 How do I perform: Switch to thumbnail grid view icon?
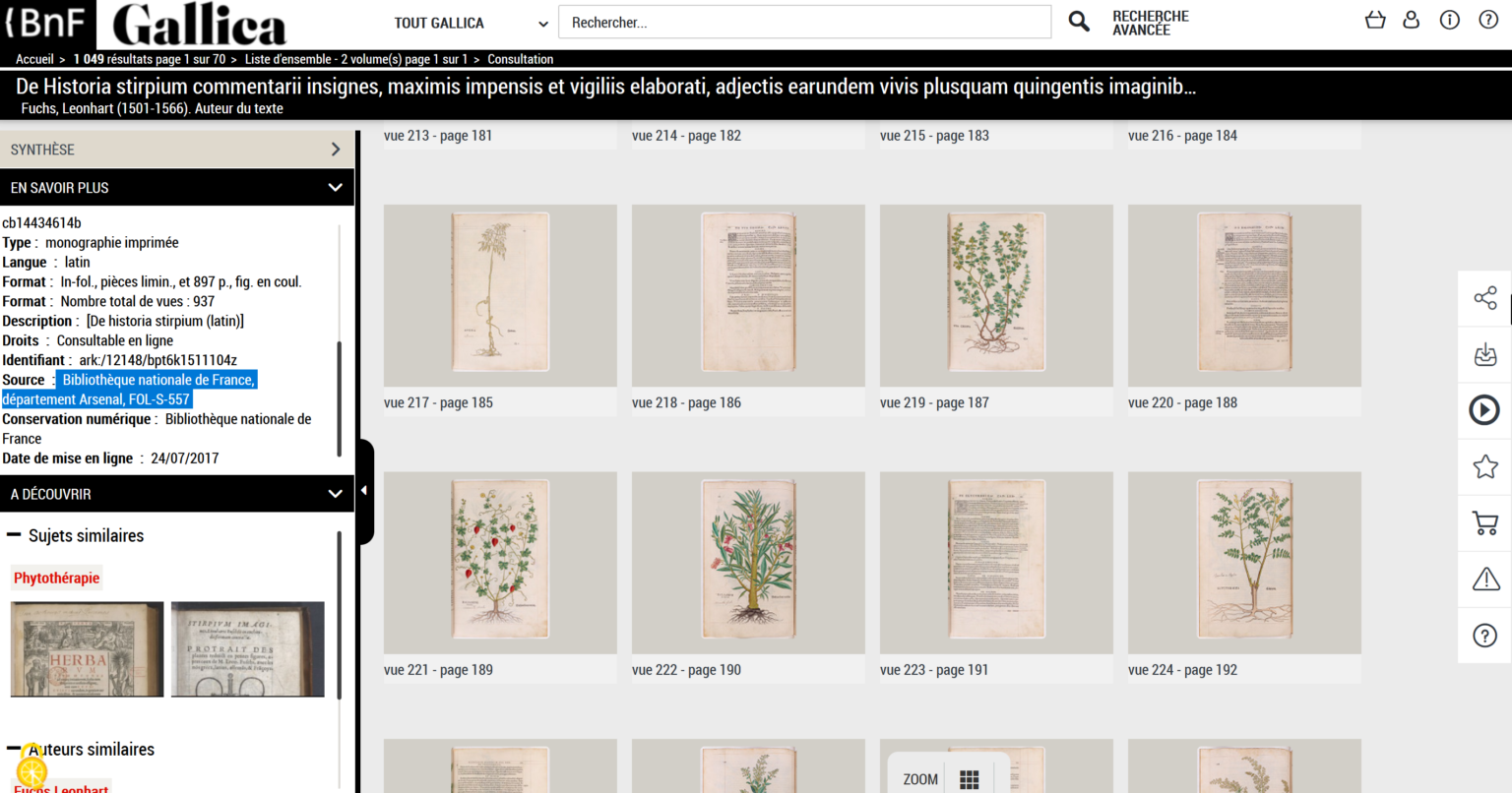click(x=970, y=778)
